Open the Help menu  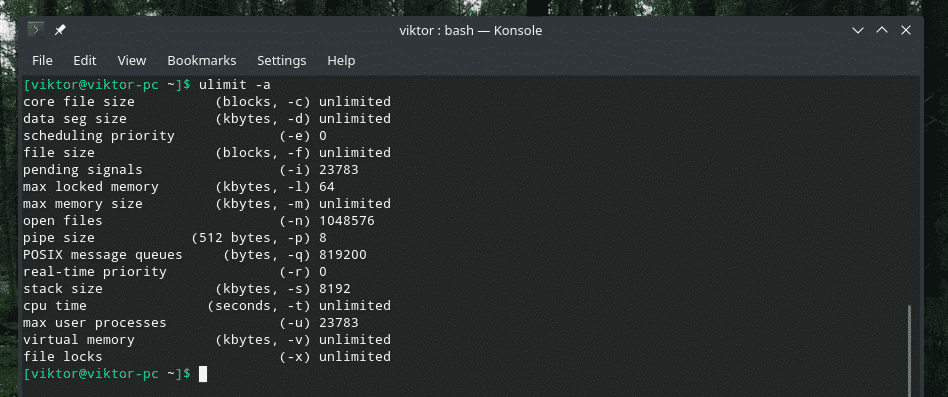(x=341, y=60)
